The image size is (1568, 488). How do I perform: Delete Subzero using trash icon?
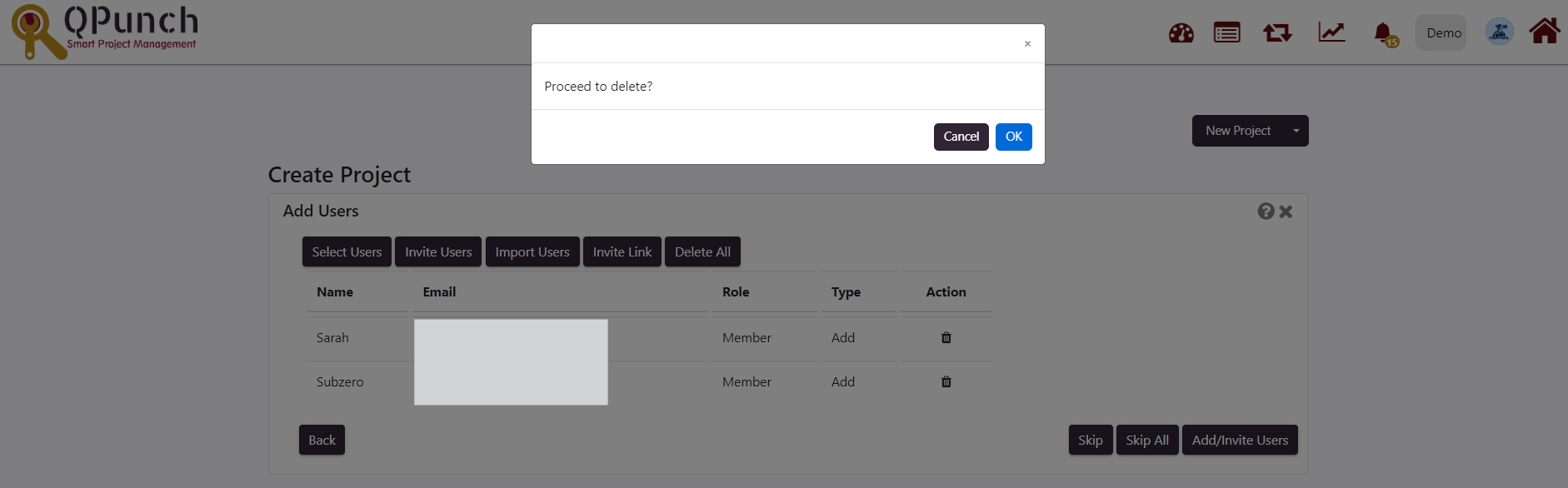coord(946,381)
